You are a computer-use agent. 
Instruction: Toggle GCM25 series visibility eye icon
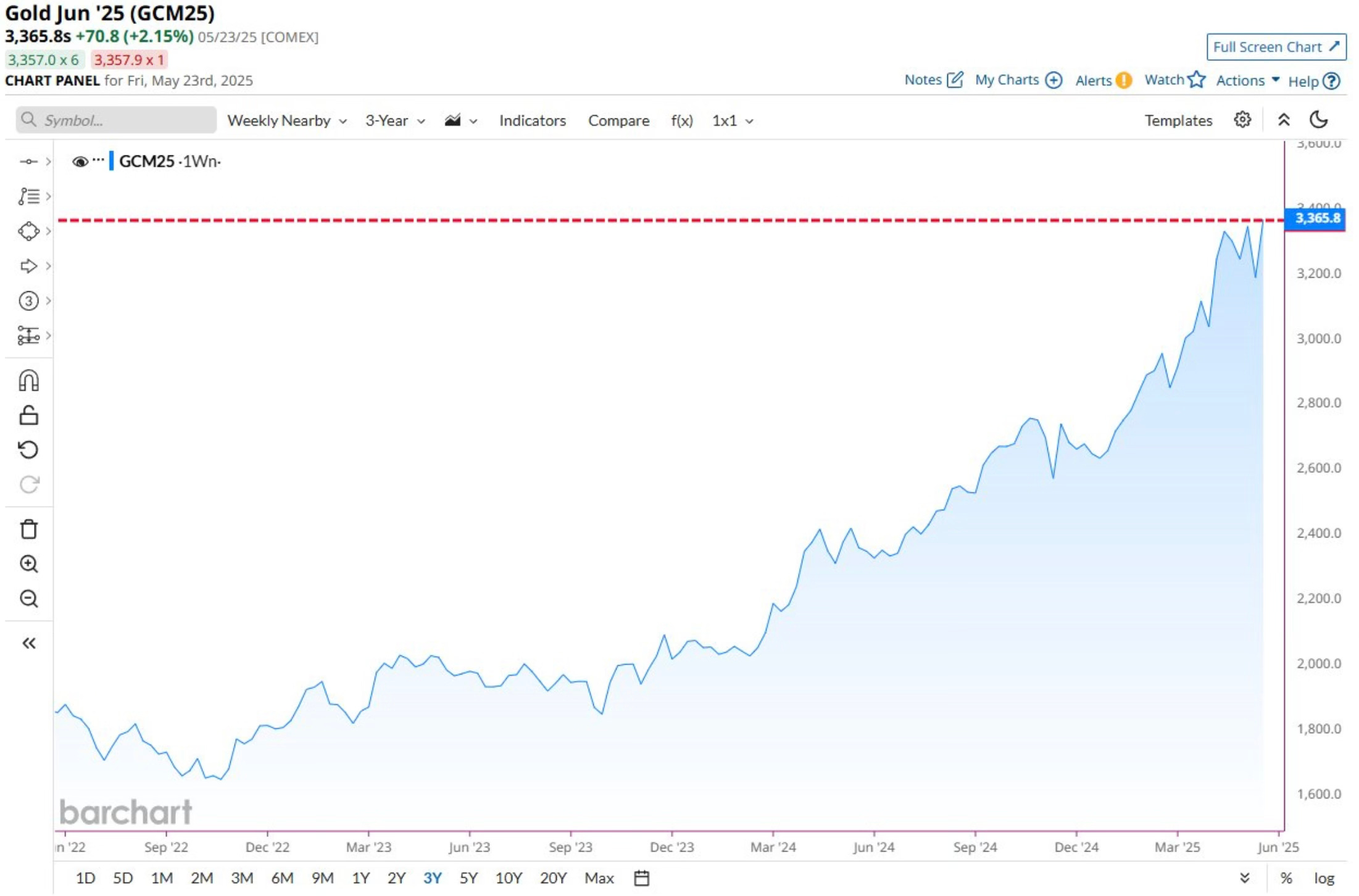click(80, 162)
